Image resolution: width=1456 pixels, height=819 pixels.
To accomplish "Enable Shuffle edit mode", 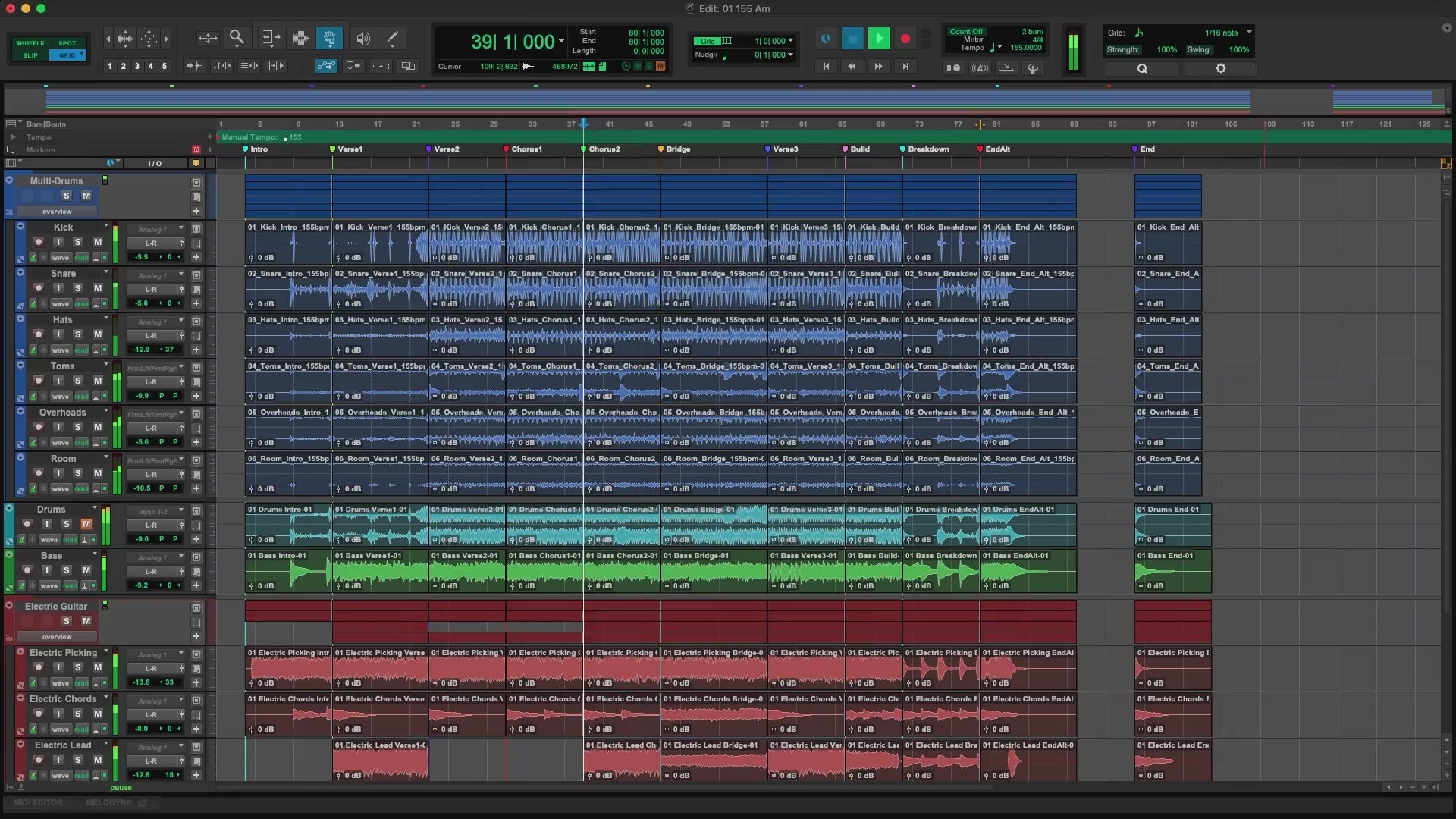I will 30,43.
